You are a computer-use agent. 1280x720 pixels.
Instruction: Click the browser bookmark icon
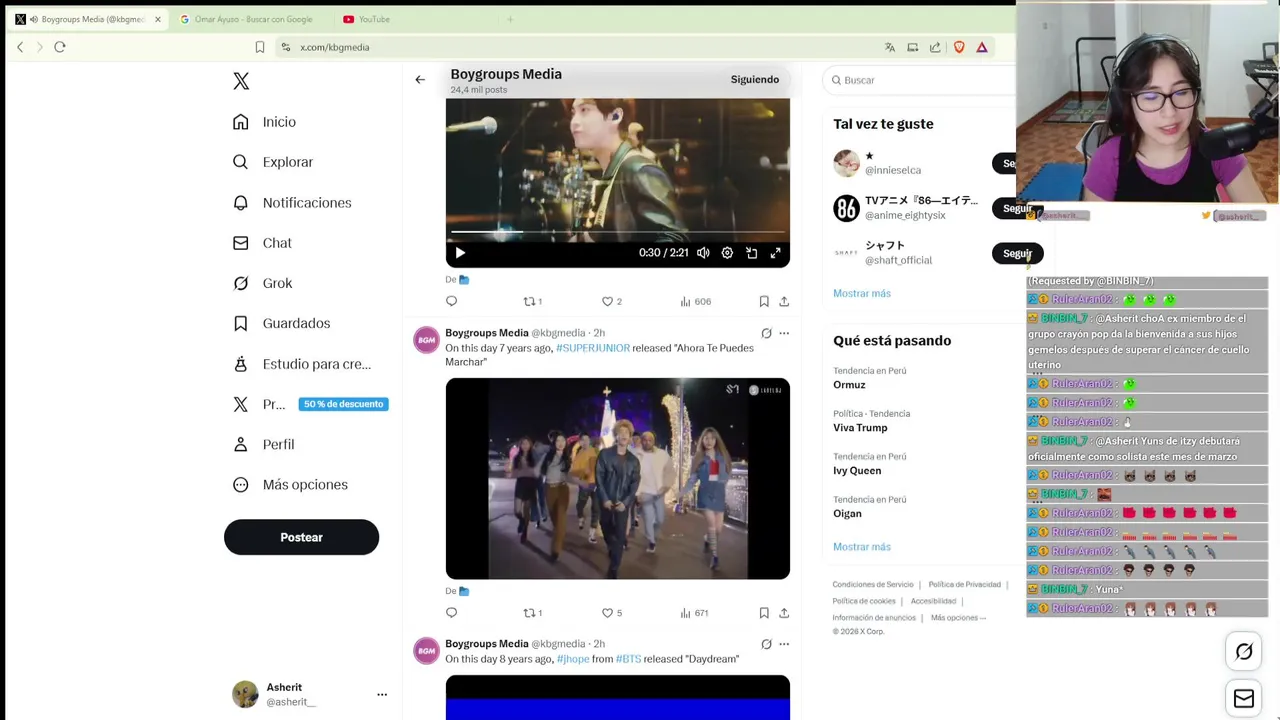pyautogui.click(x=260, y=47)
